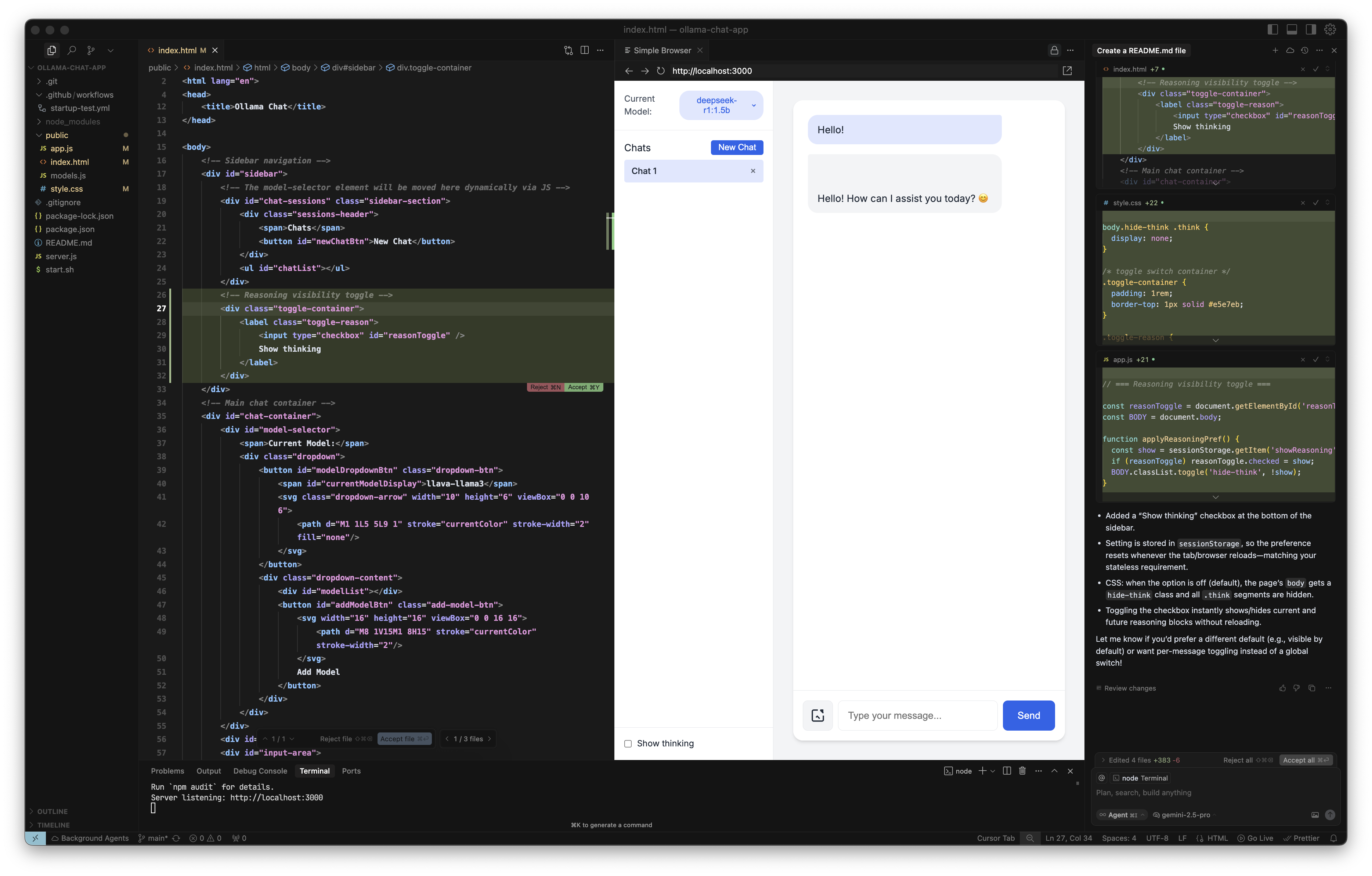
Task: Open the compare changes icon in editor toolbar
Action: [x=568, y=50]
